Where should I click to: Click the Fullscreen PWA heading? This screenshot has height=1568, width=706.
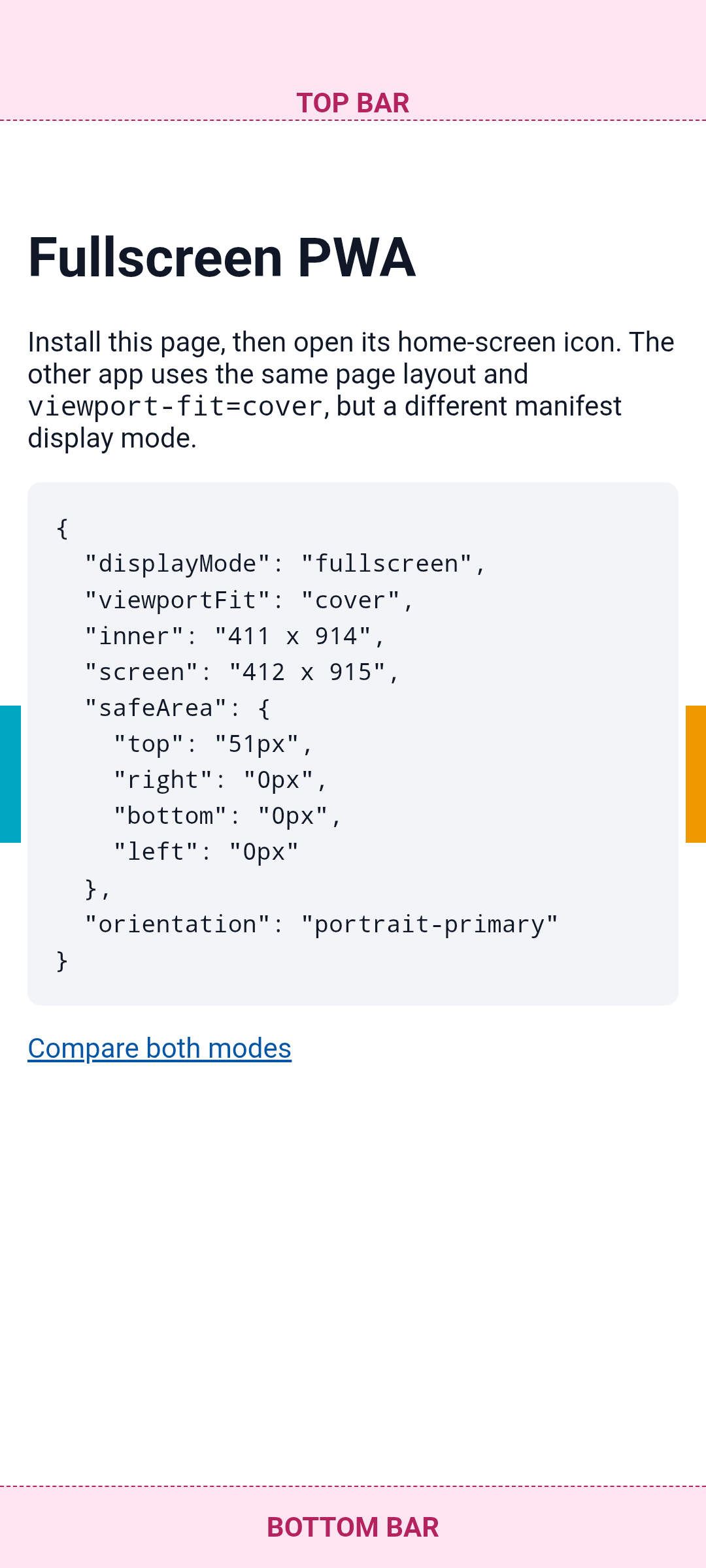[222, 257]
